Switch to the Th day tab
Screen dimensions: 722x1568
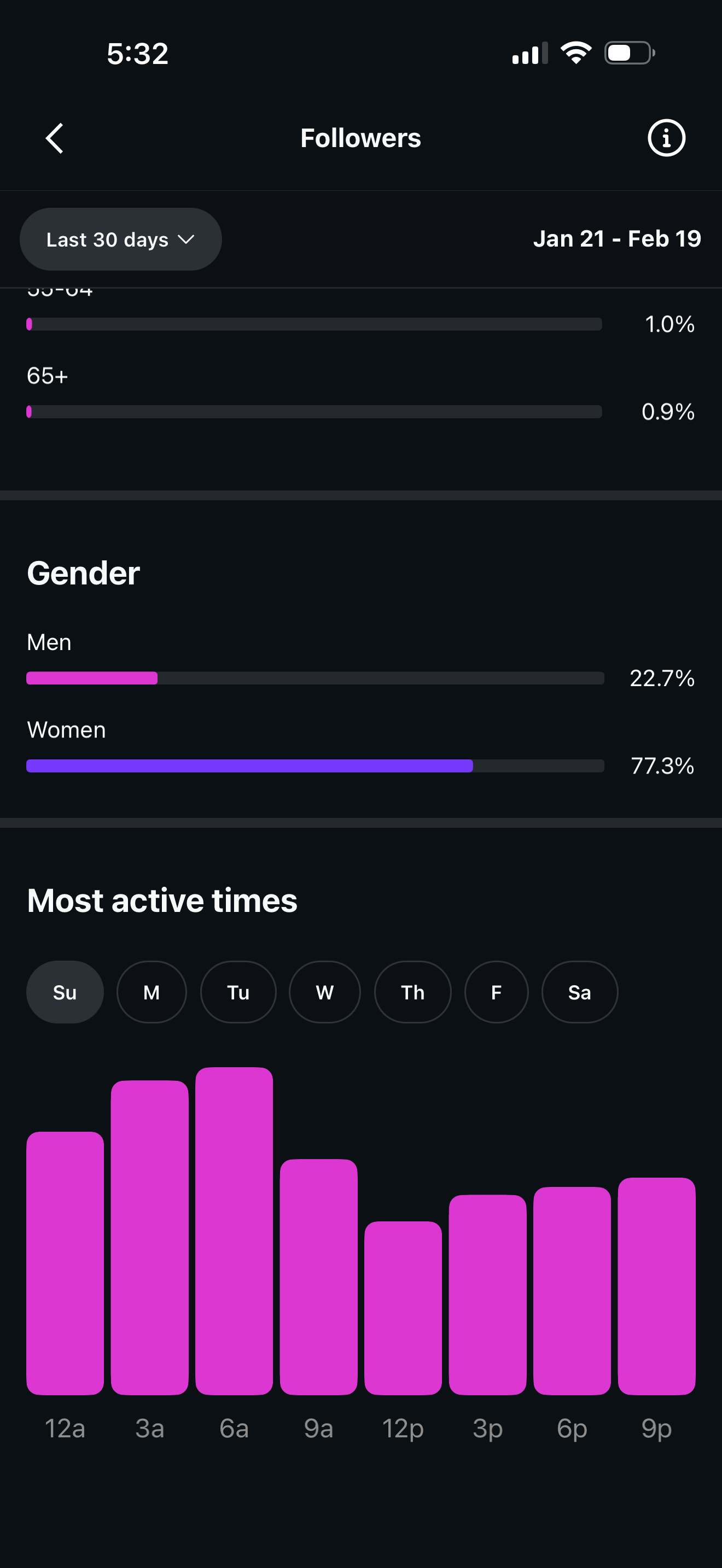tap(413, 992)
